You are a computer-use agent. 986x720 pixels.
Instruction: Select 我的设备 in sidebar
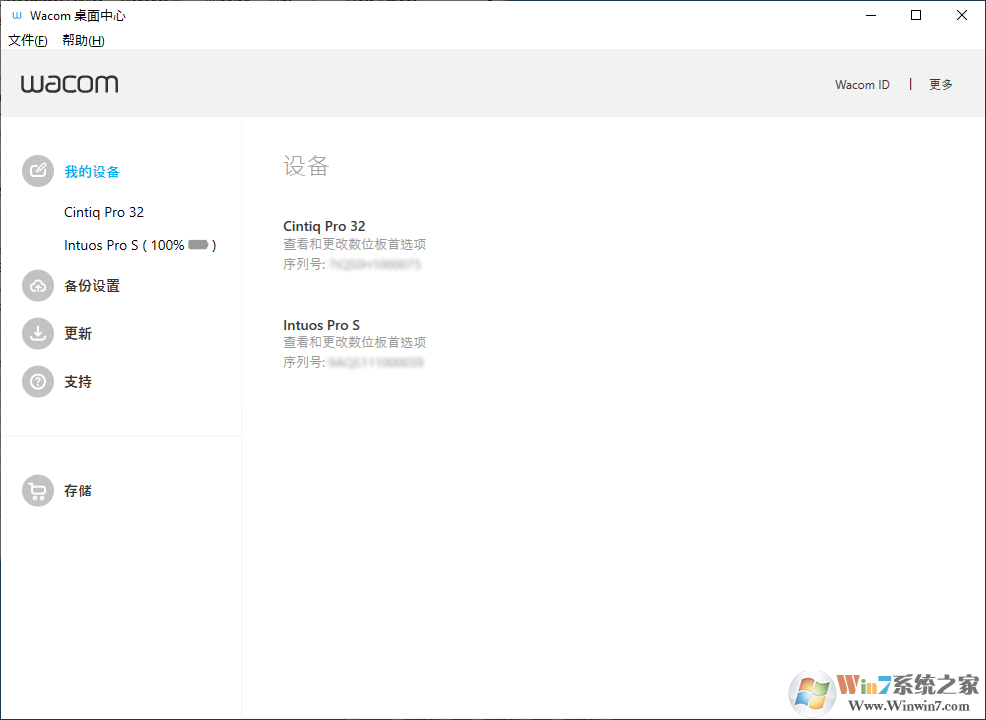92,172
